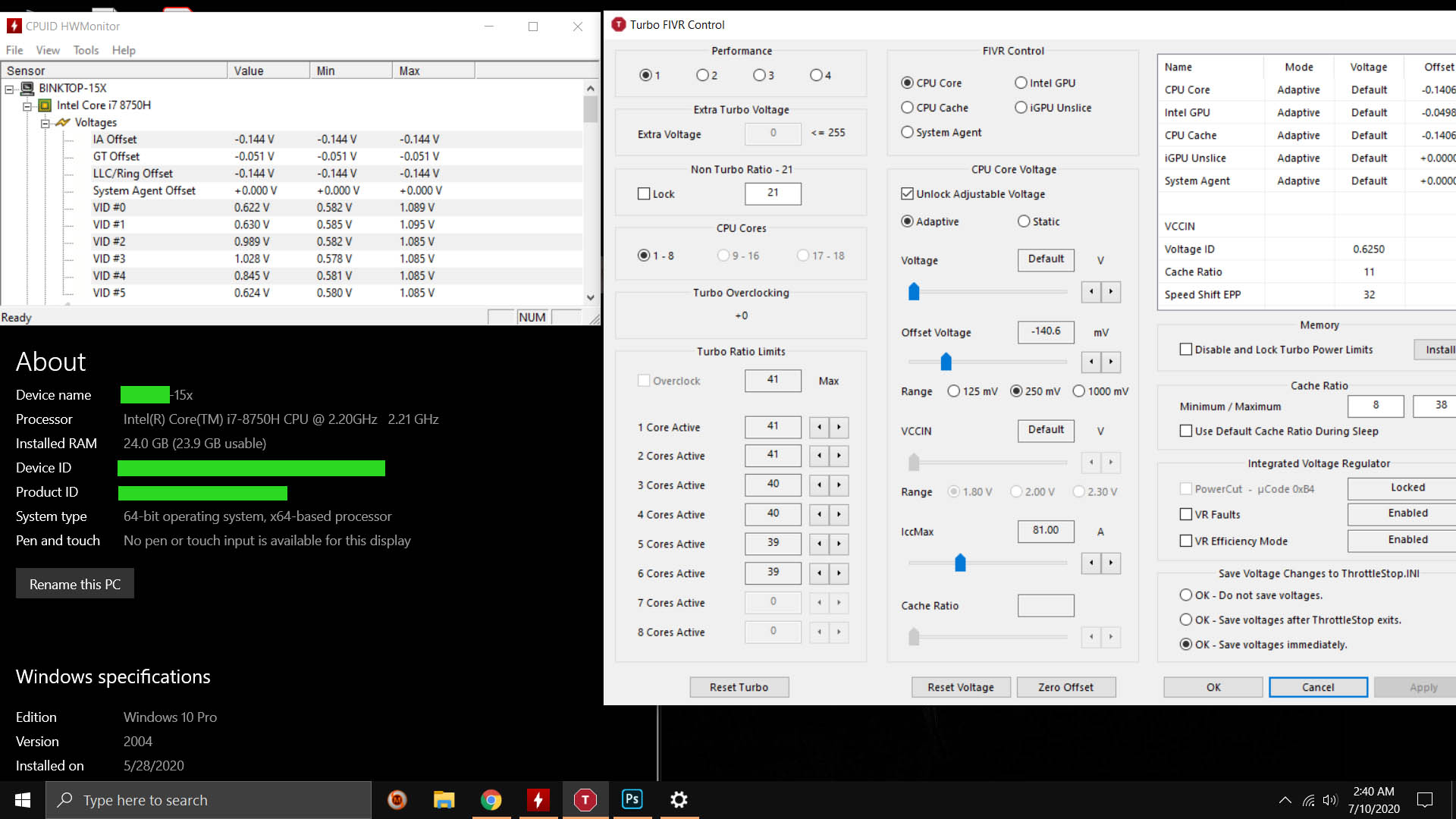
Task: Open the Help menu in HWMonitor
Action: tap(124, 50)
